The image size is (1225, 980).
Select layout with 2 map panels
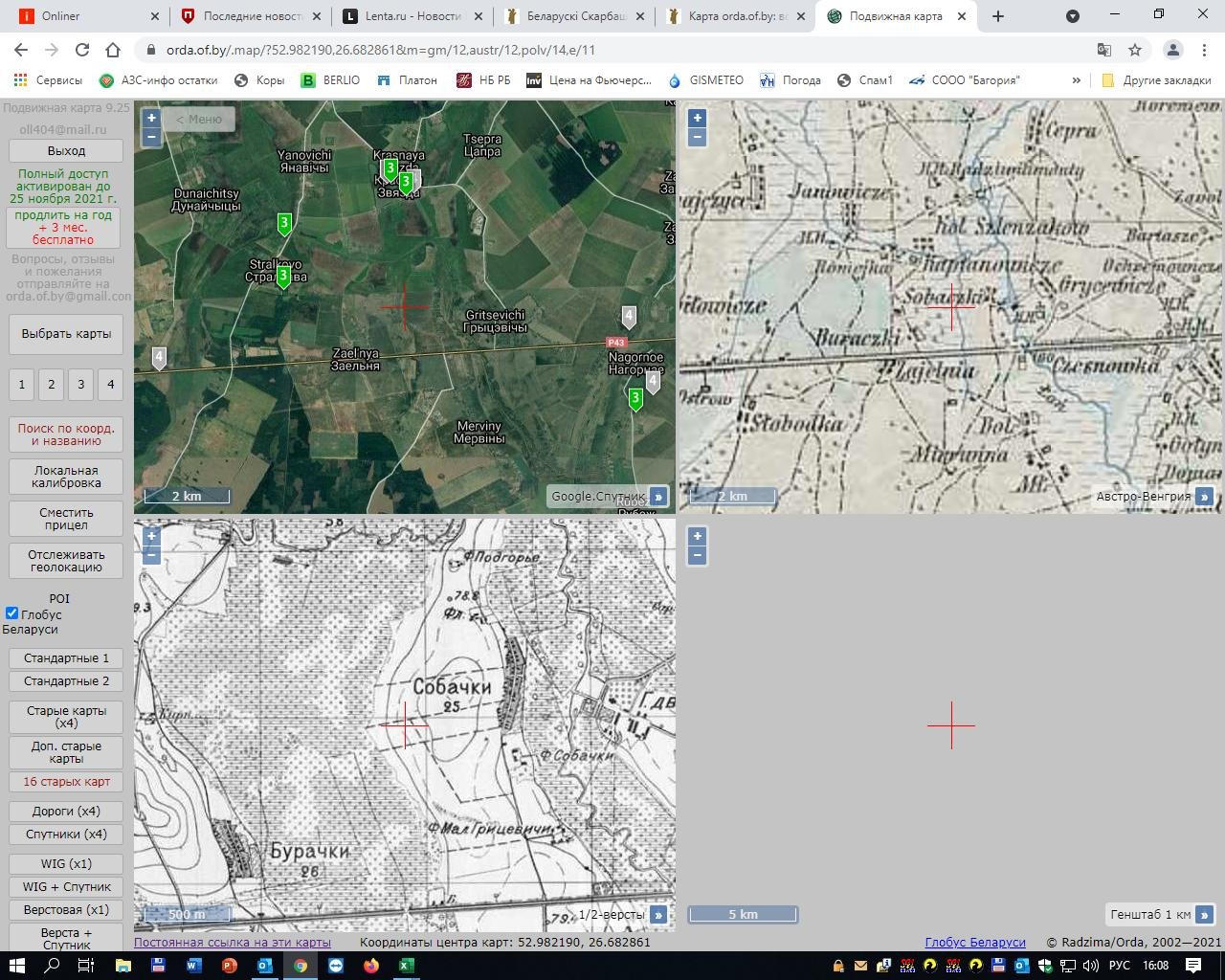(x=52, y=385)
